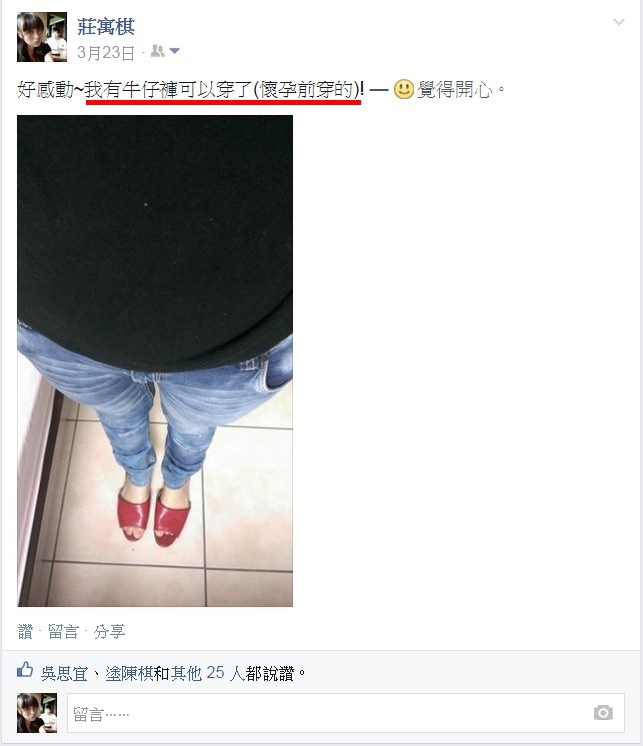Open the audience privacy selector dropdown

pos(175,50)
